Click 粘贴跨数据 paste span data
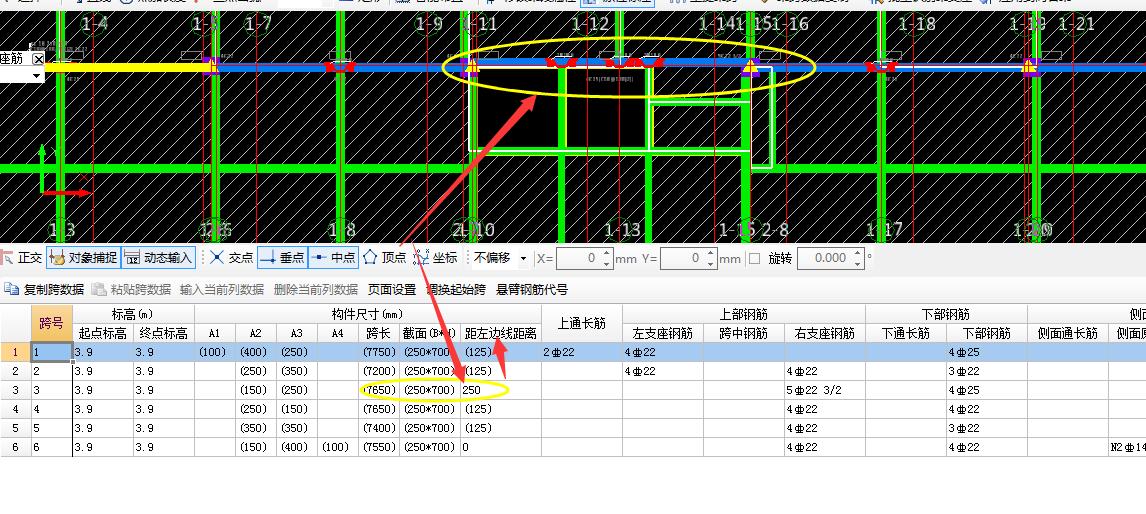The height and width of the screenshot is (514, 1146). [x=132, y=290]
